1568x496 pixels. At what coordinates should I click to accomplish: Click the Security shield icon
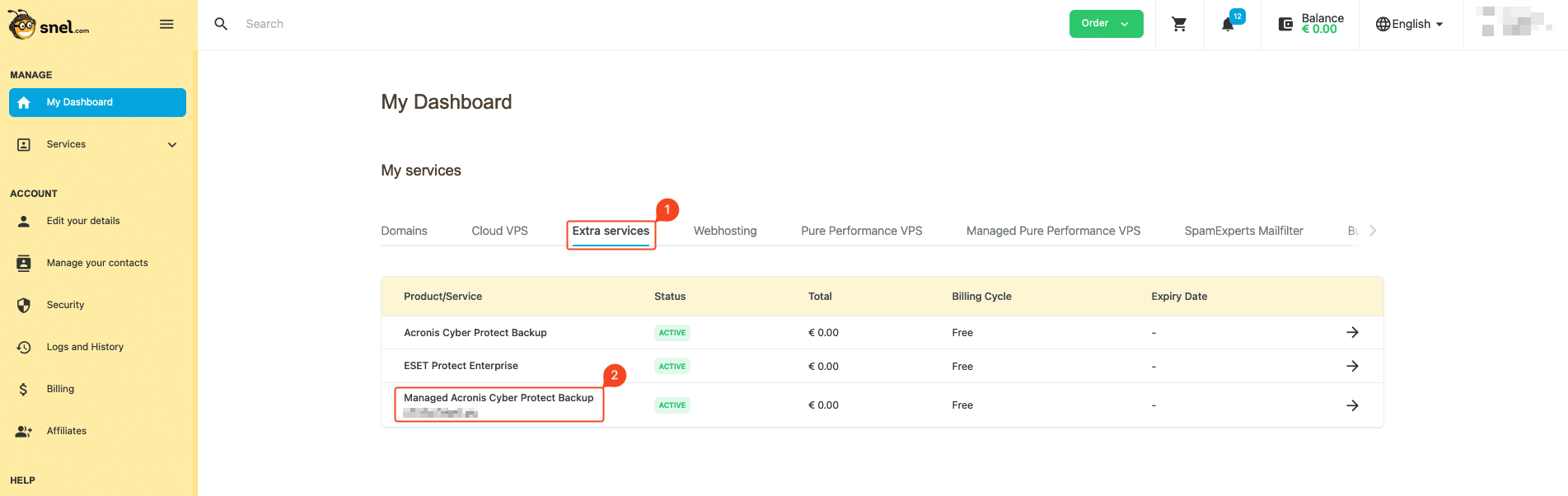[x=24, y=305]
